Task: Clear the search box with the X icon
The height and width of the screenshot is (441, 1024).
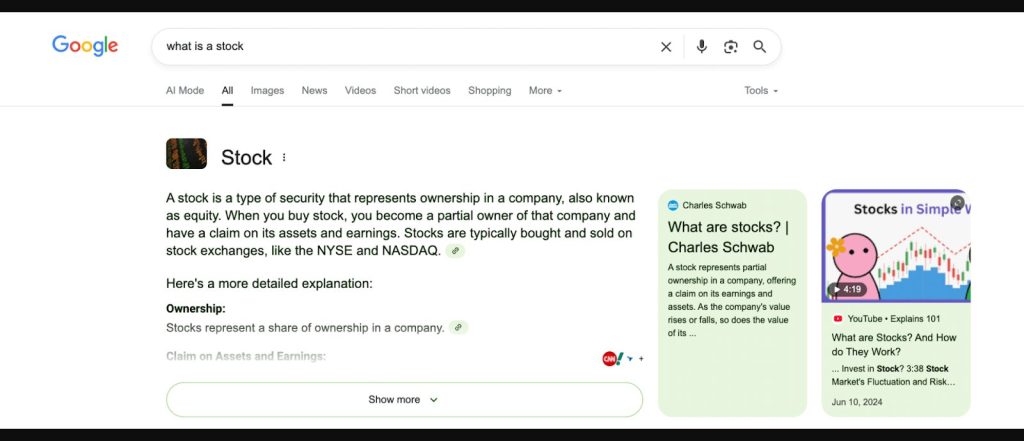Action: (x=666, y=47)
